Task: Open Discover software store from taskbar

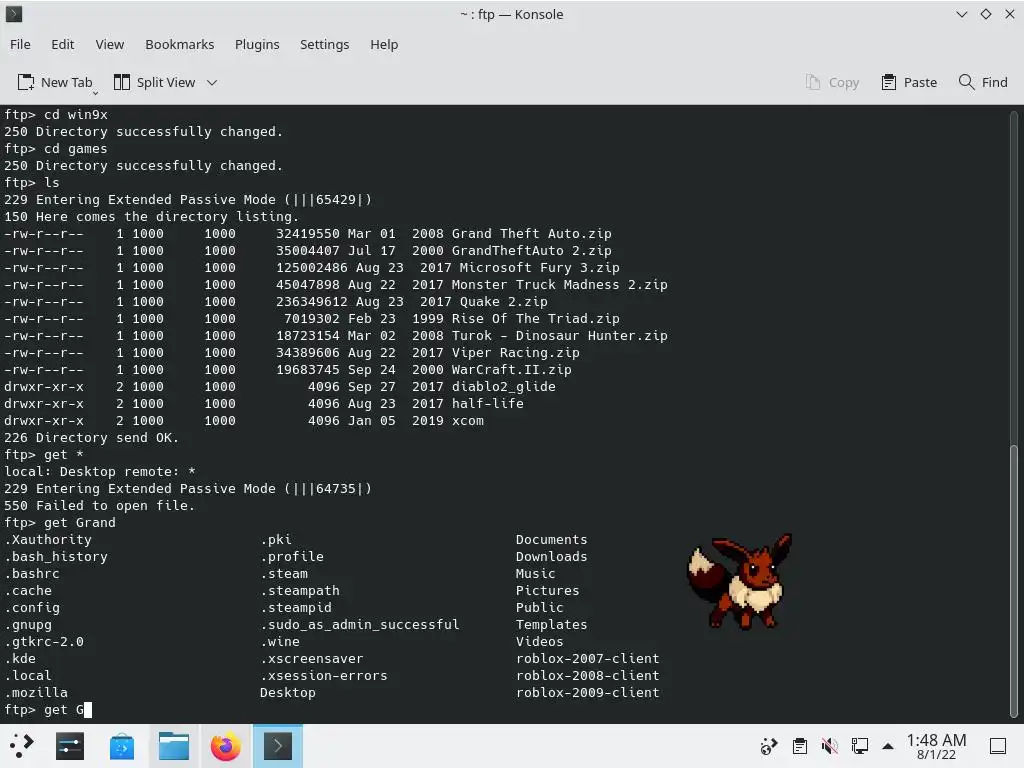Action: (121, 746)
